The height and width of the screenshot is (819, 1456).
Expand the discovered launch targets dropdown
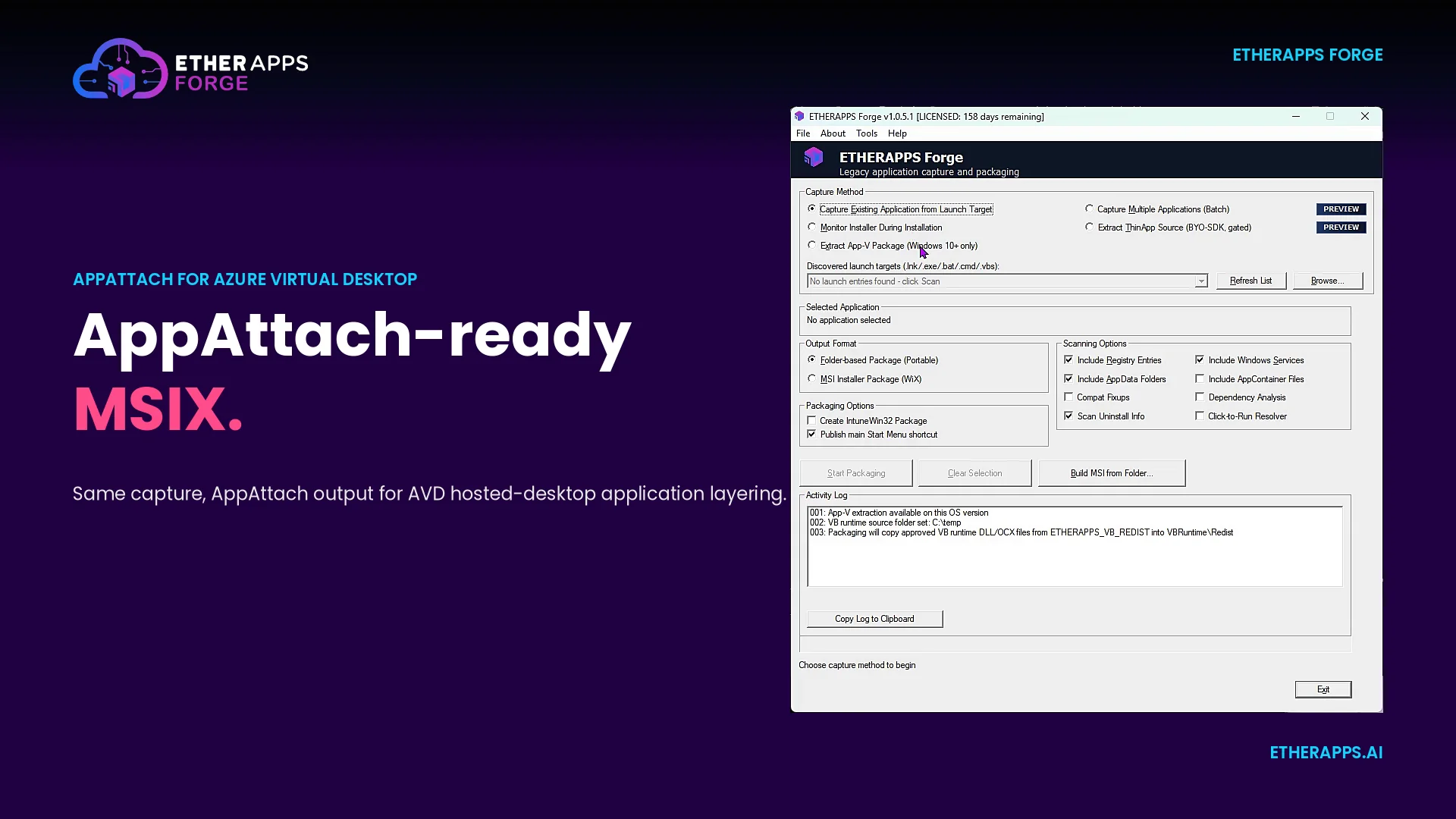click(1201, 281)
